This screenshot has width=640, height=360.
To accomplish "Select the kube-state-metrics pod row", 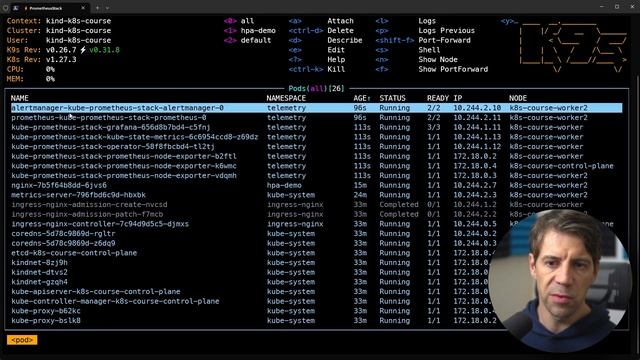I will pyautogui.click(x=316, y=137).
